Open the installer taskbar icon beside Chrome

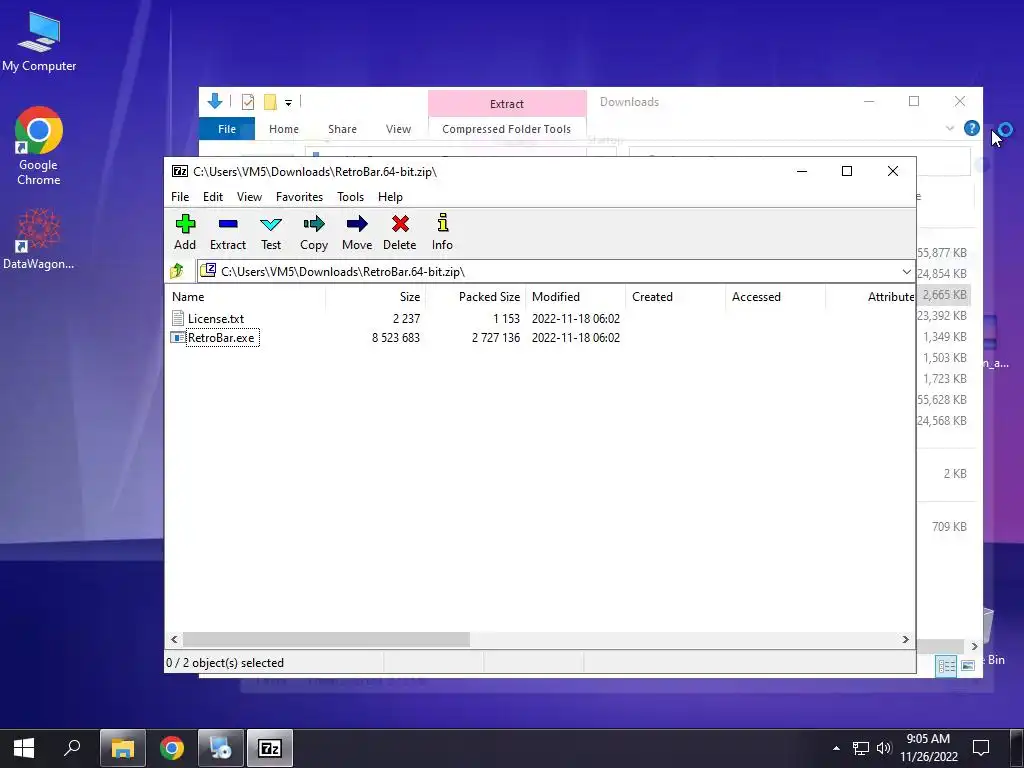point(221,748)
